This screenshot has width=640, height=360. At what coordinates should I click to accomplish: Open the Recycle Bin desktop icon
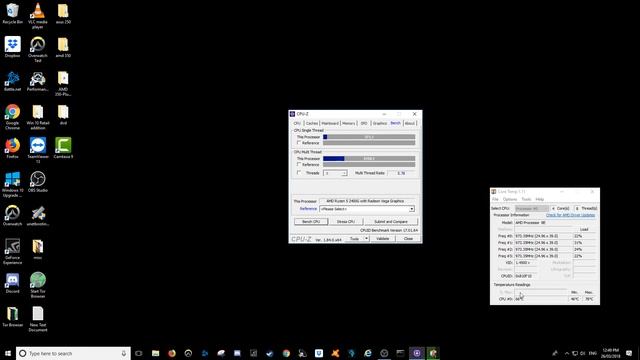pos(12,13)
